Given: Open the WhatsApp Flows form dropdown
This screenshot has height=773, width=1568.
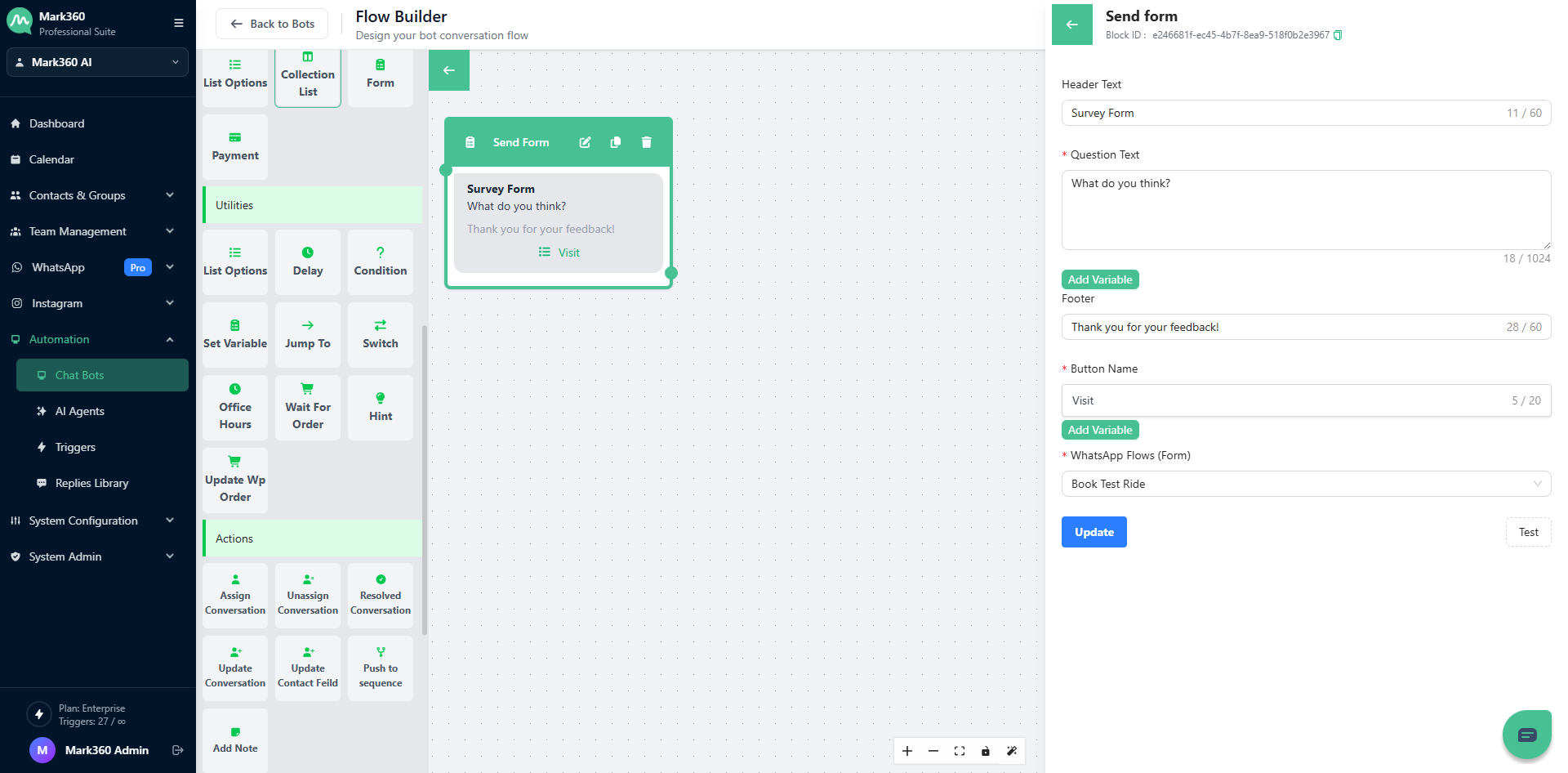Looking at the screenshot, I should pos(1305,484).
